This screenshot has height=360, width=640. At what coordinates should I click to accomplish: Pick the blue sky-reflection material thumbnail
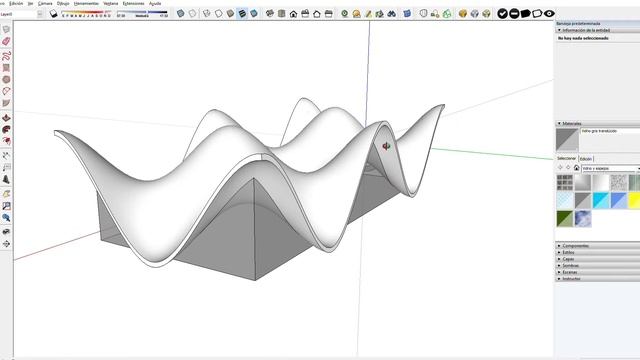coord(583,218)
